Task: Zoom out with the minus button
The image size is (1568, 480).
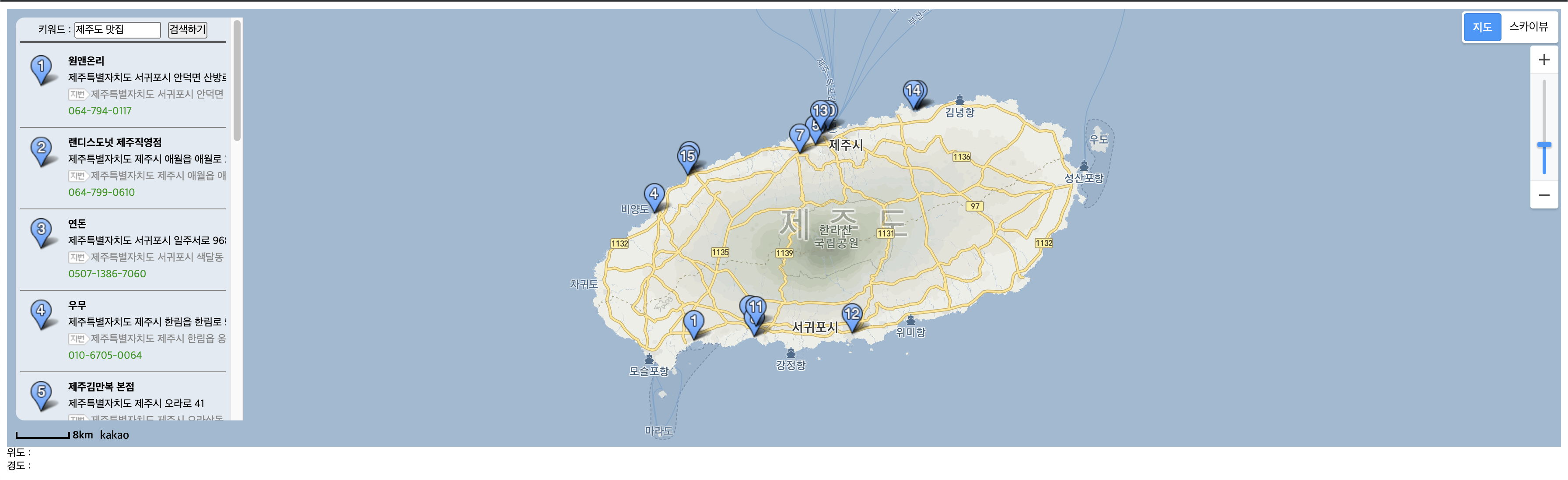Action: 1543,195
